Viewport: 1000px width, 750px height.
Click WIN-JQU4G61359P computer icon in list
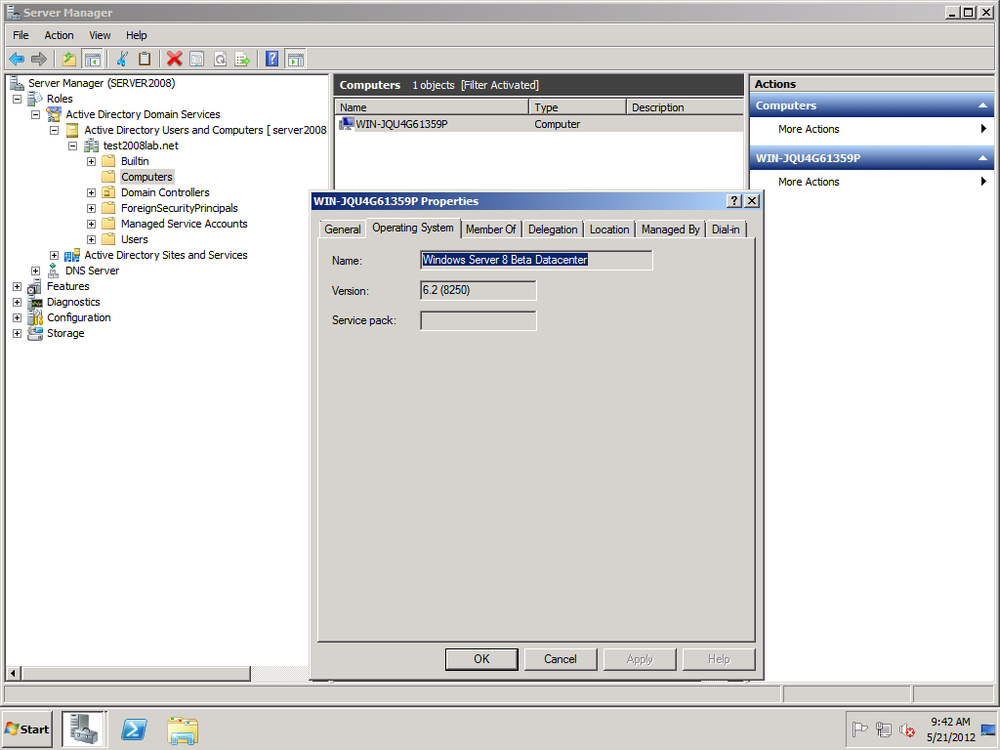(x=346, y=124)
